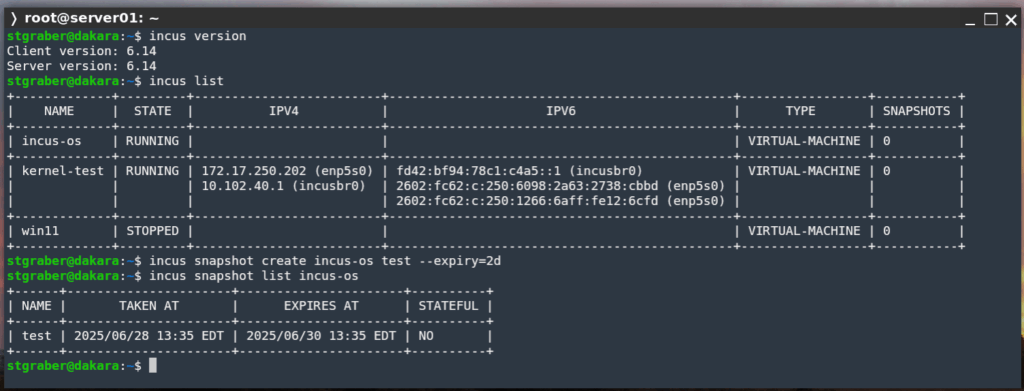Screen dimensions: 1024x391
Task: Click the terminal prompt chevron icon in title bar
Action: coord(13,19)
